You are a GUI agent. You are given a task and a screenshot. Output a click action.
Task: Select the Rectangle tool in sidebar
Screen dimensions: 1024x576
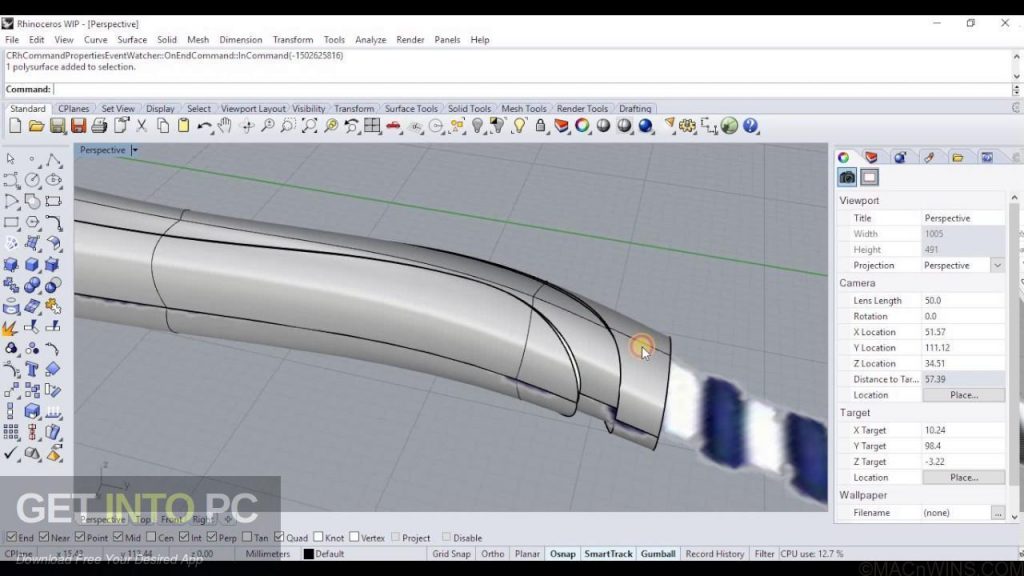[11, 222]
